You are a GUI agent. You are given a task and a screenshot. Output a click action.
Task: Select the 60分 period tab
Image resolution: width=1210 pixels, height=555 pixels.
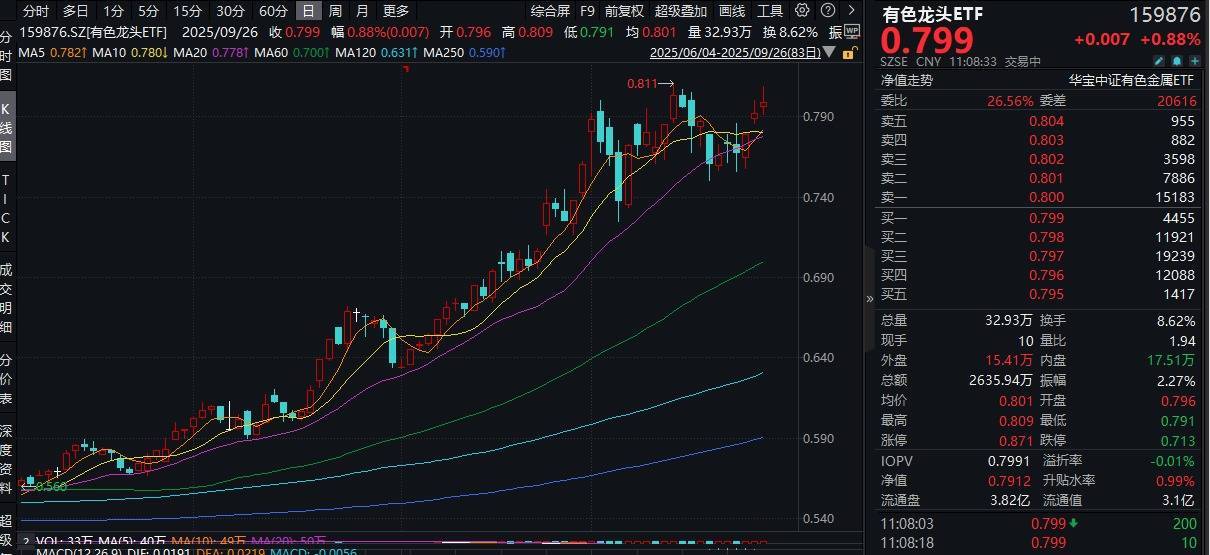[x=272, y=11]
